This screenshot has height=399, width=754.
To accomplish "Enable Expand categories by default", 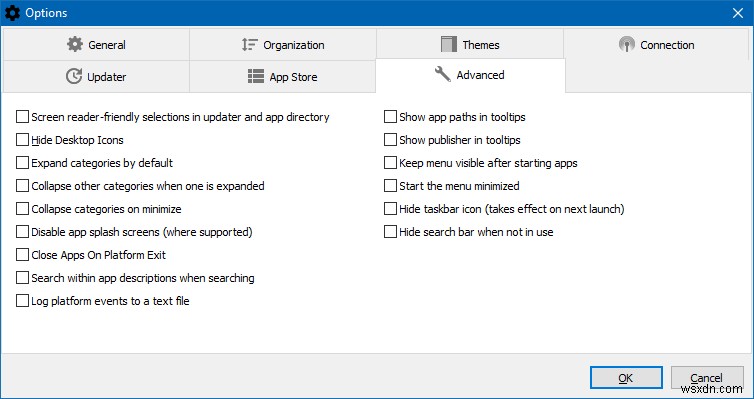I will point(22,163).
